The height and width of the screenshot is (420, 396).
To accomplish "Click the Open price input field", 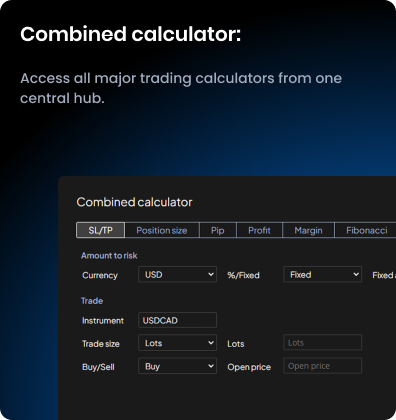I will (322, 366).
